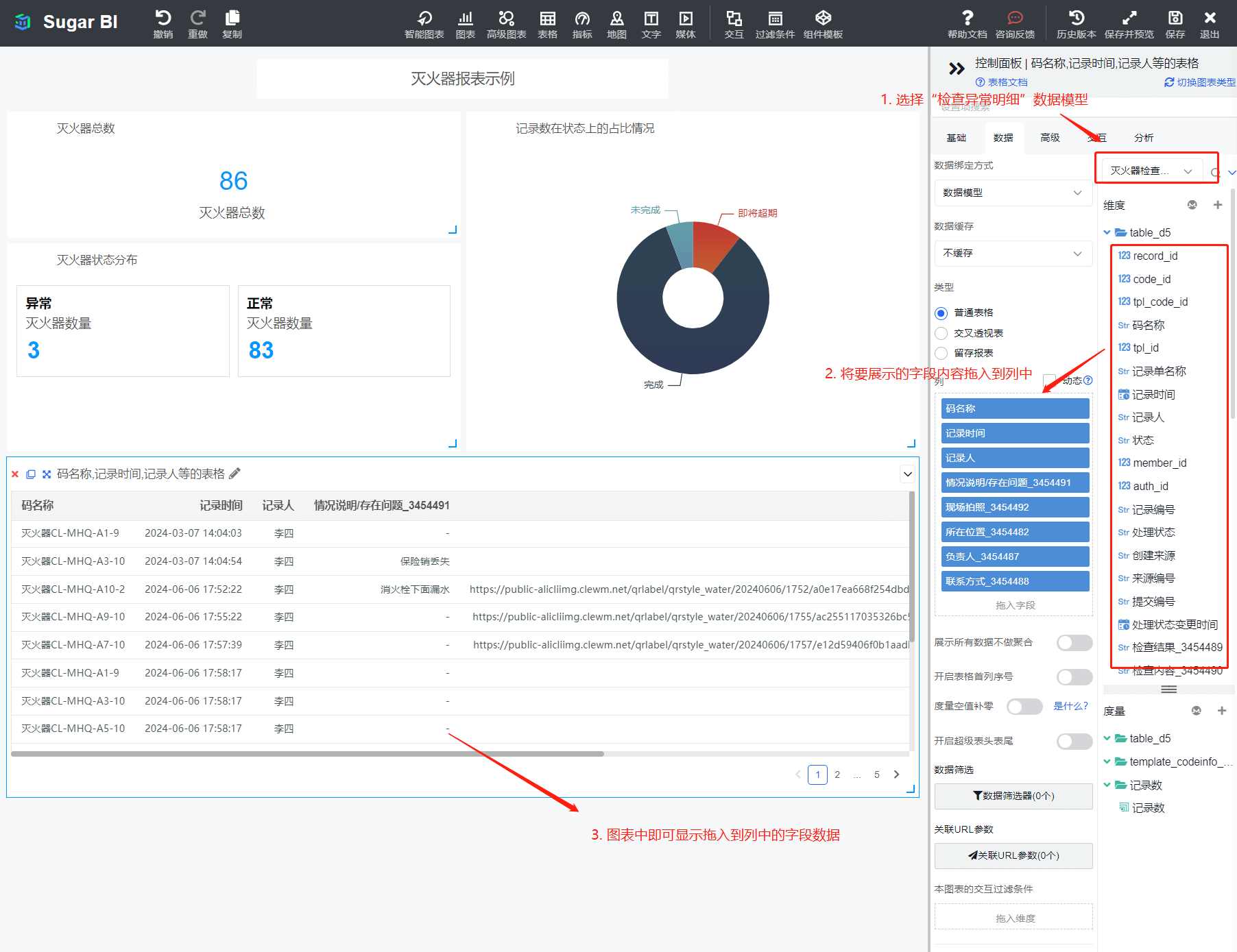Click next page arrow in pagination
This screenshot has width=1237, height=952.
pos(896,774)
